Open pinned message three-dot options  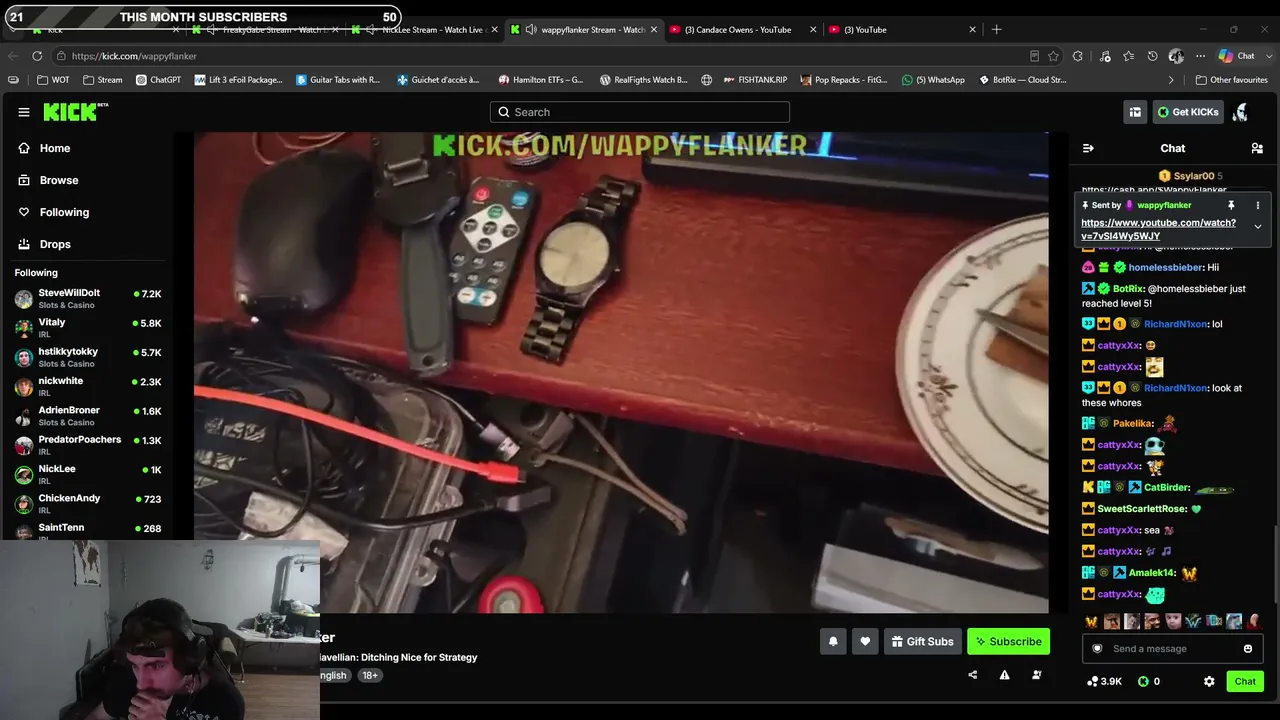click(x=1258, y=205)
